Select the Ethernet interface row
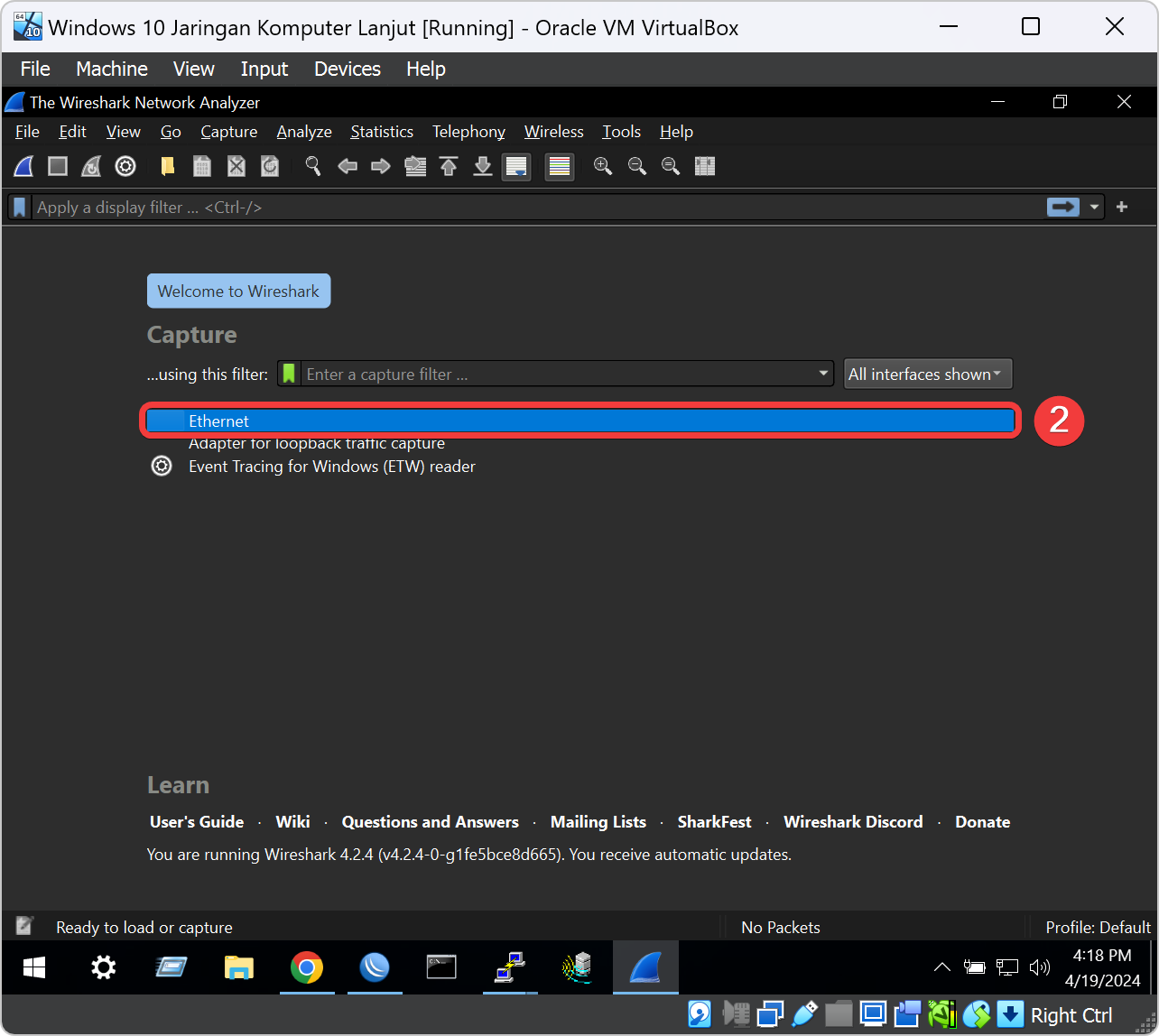Viewport: 1159px width, 1036px height. pos(580,421)
